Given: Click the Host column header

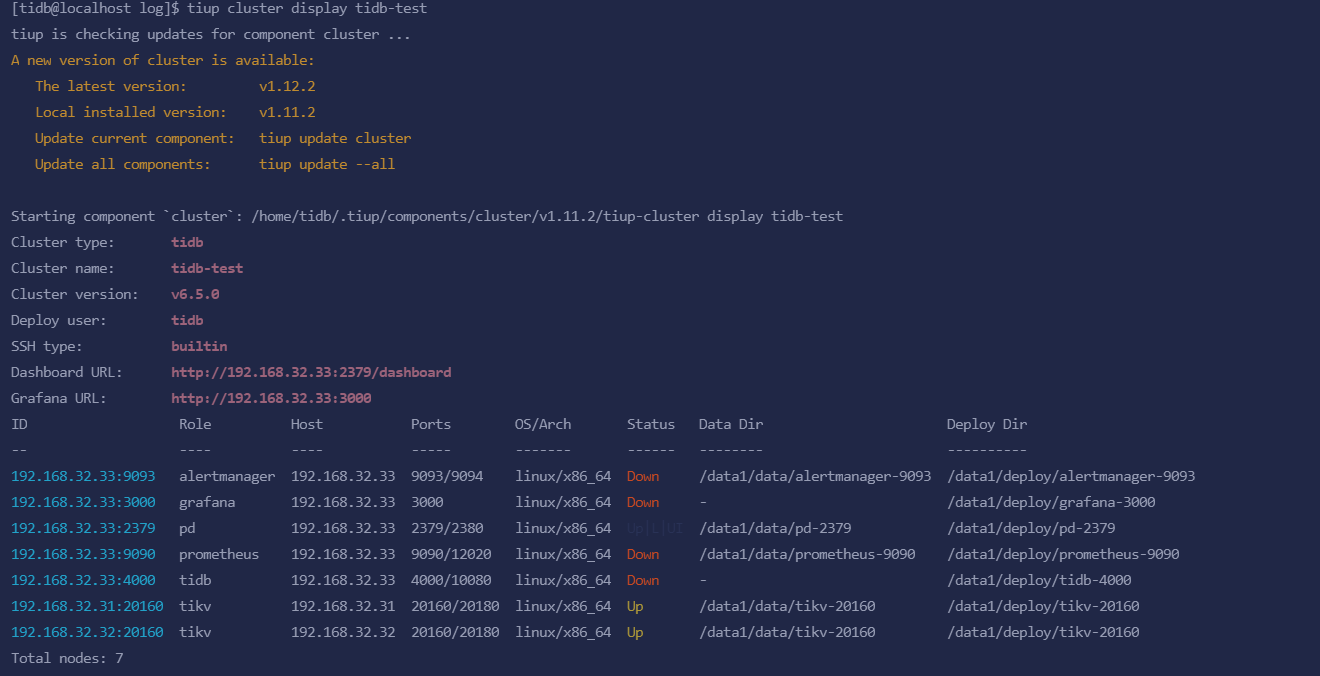Looking at the screenshot, I should (307, 424).
